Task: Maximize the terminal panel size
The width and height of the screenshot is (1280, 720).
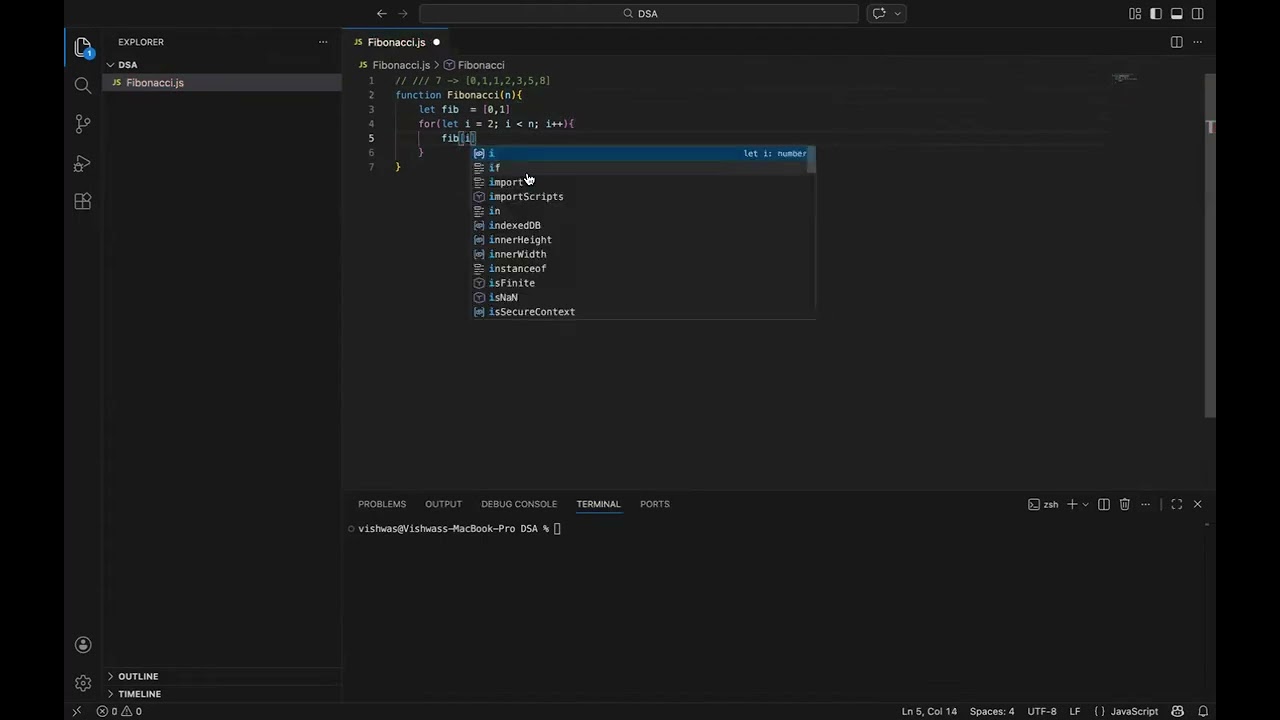Action: [x=1177, y=504]
